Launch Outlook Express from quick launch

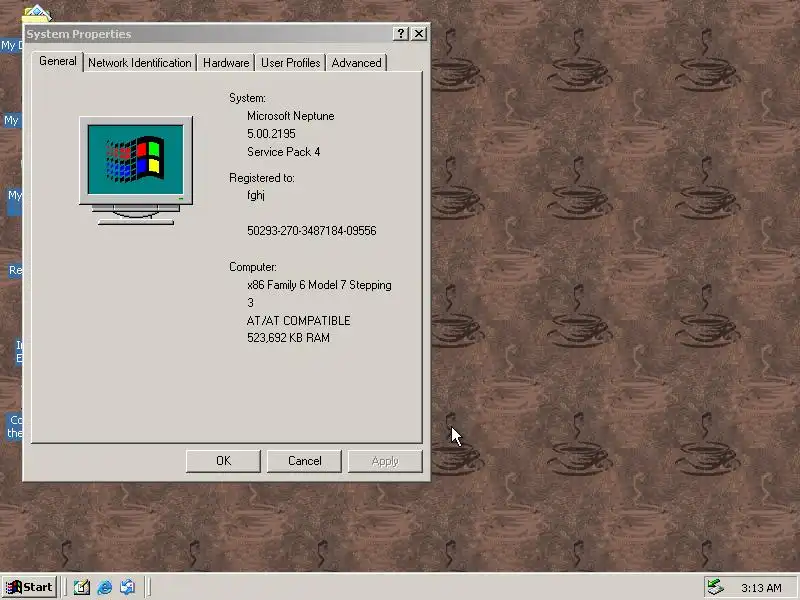click(x=128, y=587)
